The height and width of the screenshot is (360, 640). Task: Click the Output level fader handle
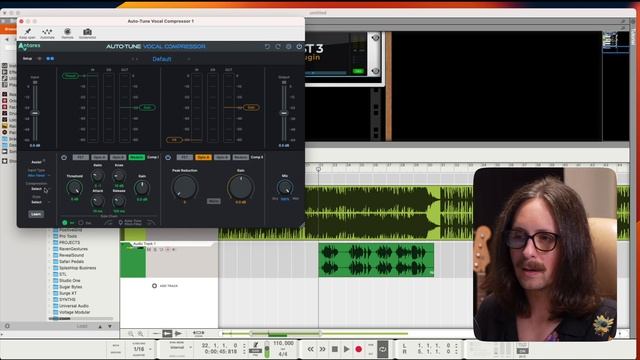[284, 113]
